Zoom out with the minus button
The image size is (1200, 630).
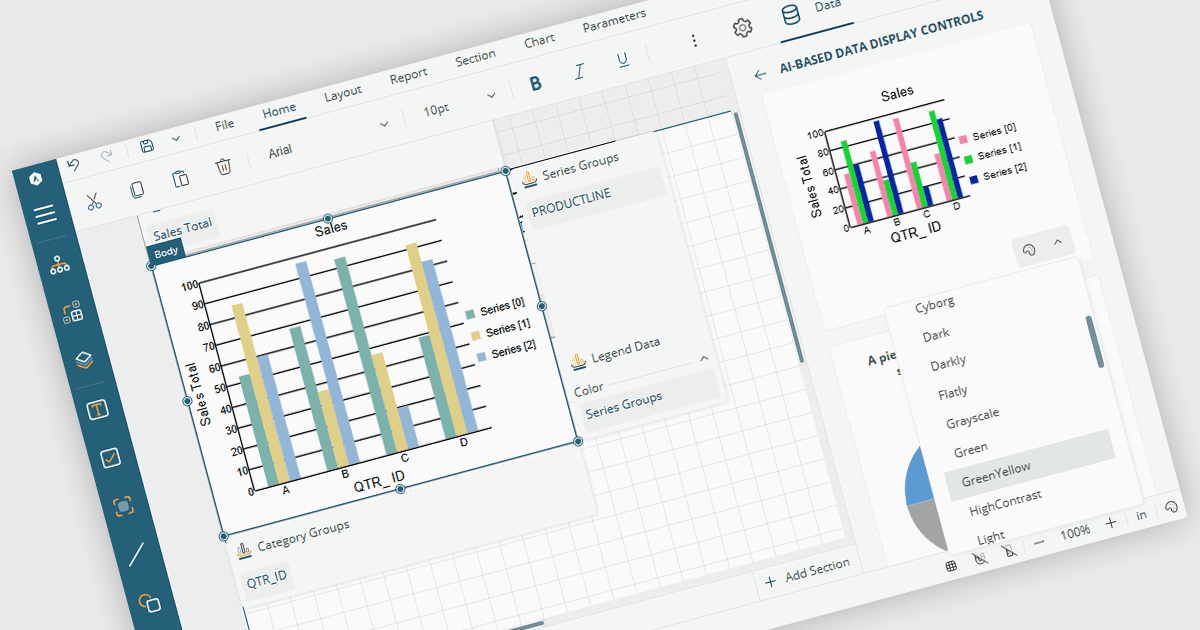(1039, 541)
